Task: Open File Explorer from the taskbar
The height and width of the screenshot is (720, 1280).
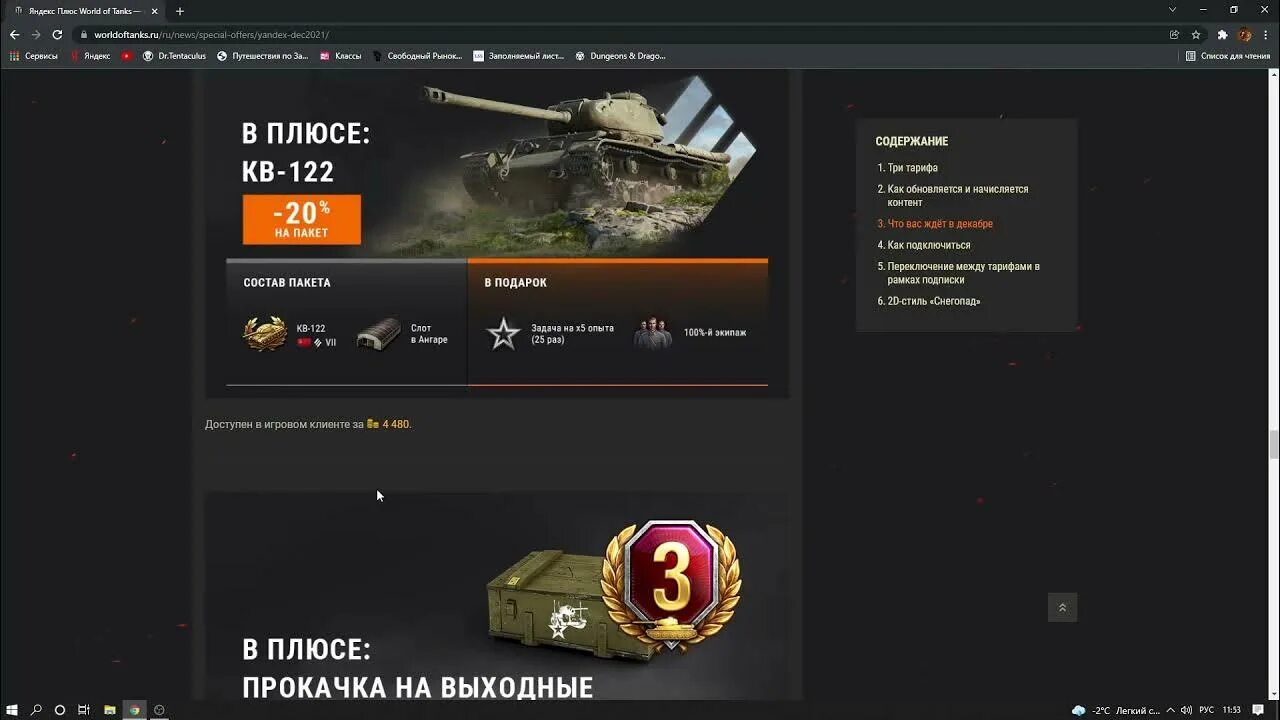Action: tap(109, 710)
